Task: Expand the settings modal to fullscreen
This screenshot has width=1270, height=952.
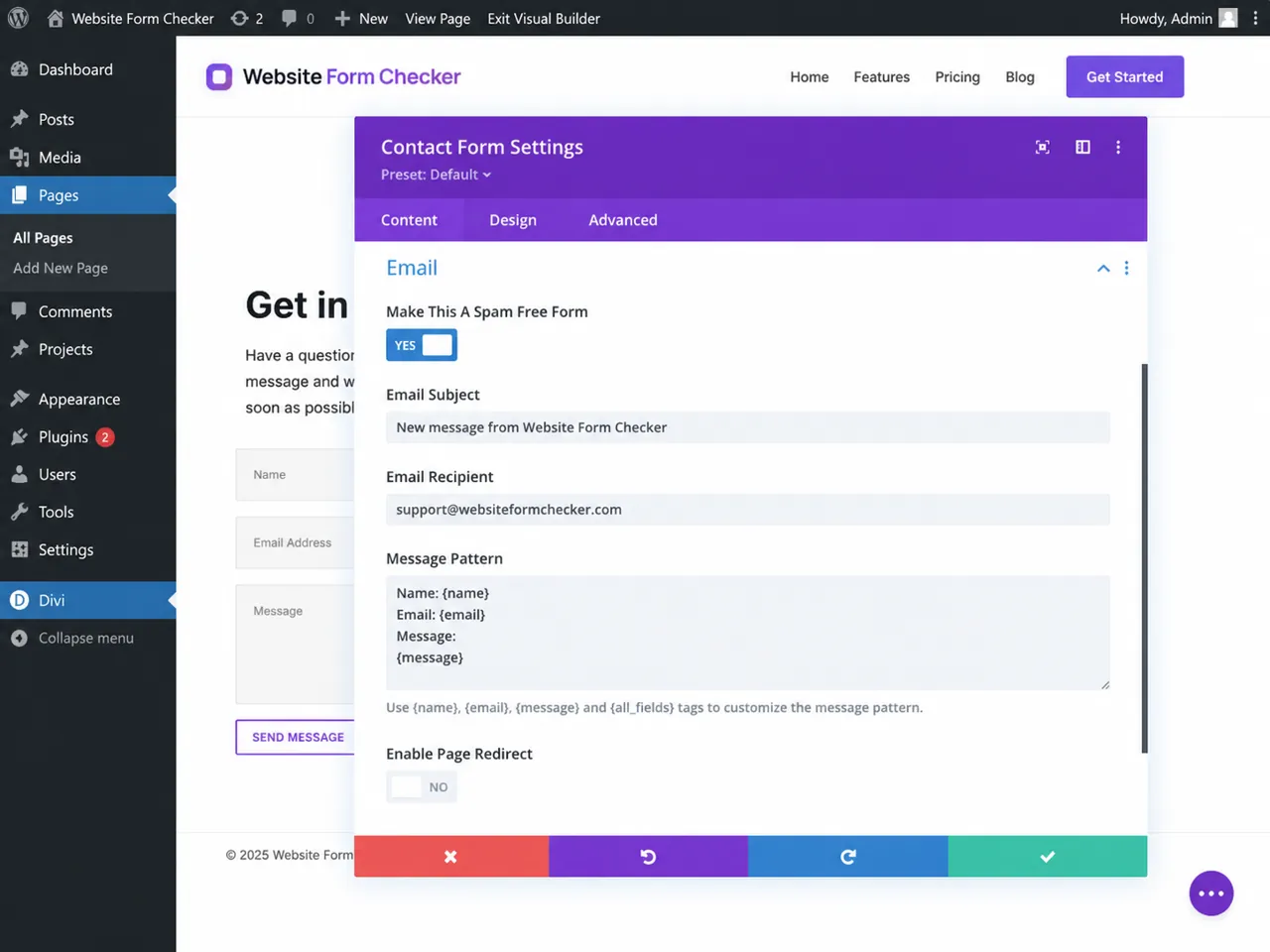Action: click(1043, 147)
